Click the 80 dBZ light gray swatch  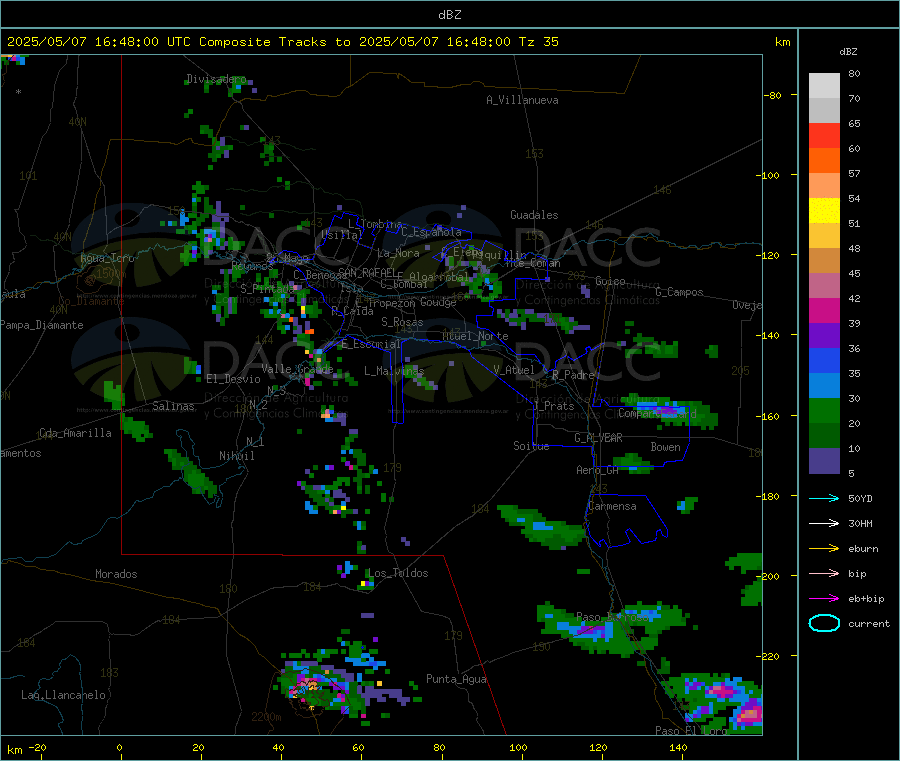(824, 86)
